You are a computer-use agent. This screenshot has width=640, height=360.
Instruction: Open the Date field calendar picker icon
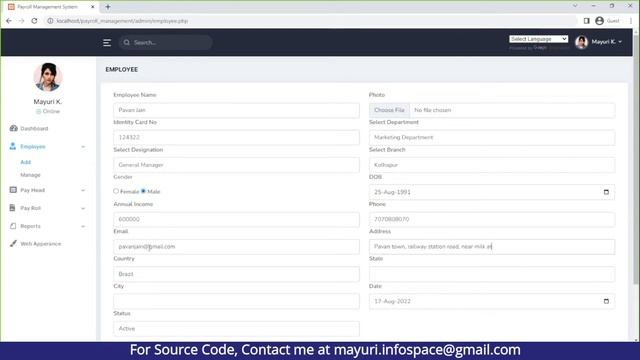coord(606,301)
